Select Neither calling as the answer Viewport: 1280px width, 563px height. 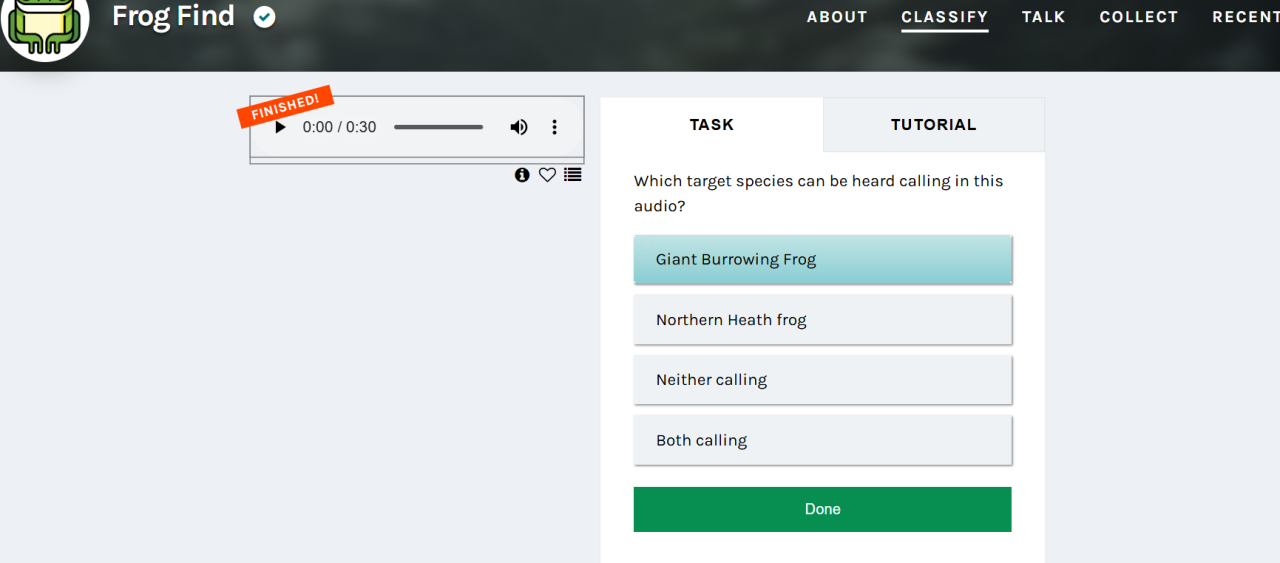coord(823,380)
